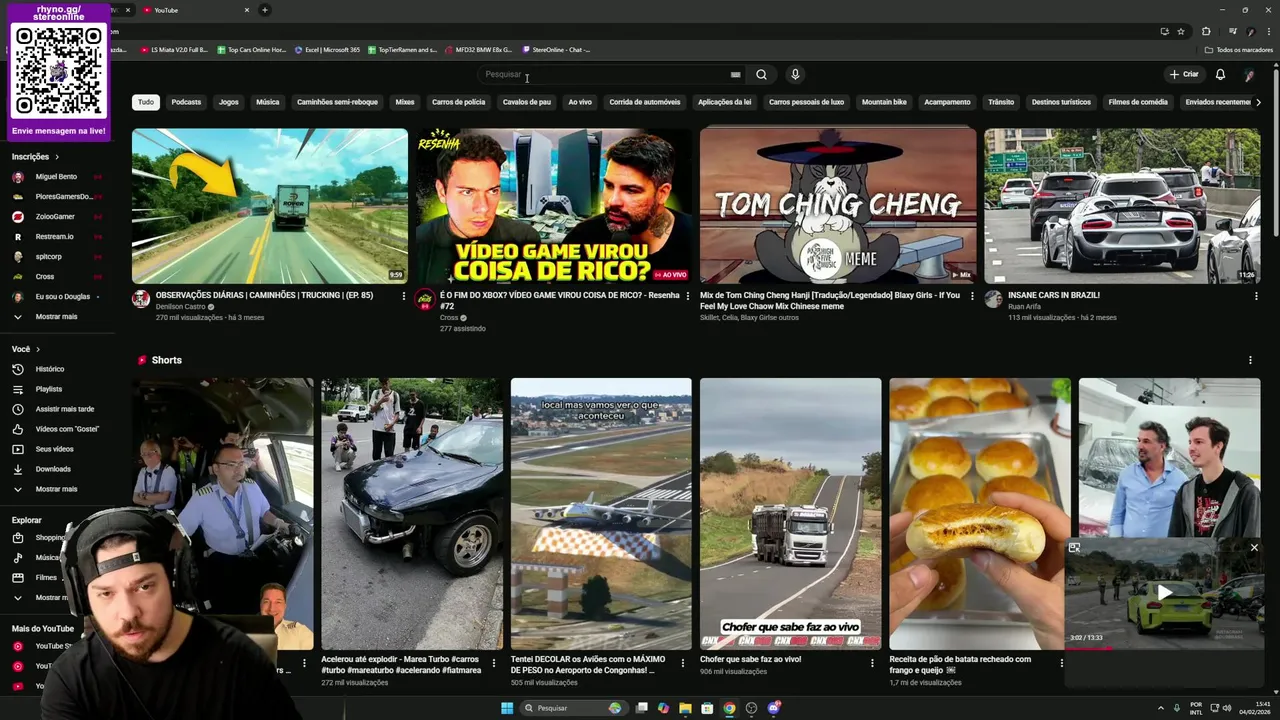1280x720 pixels.
Task: Open bookmark this tab star icon
Action: click(x=1181, y=31)
